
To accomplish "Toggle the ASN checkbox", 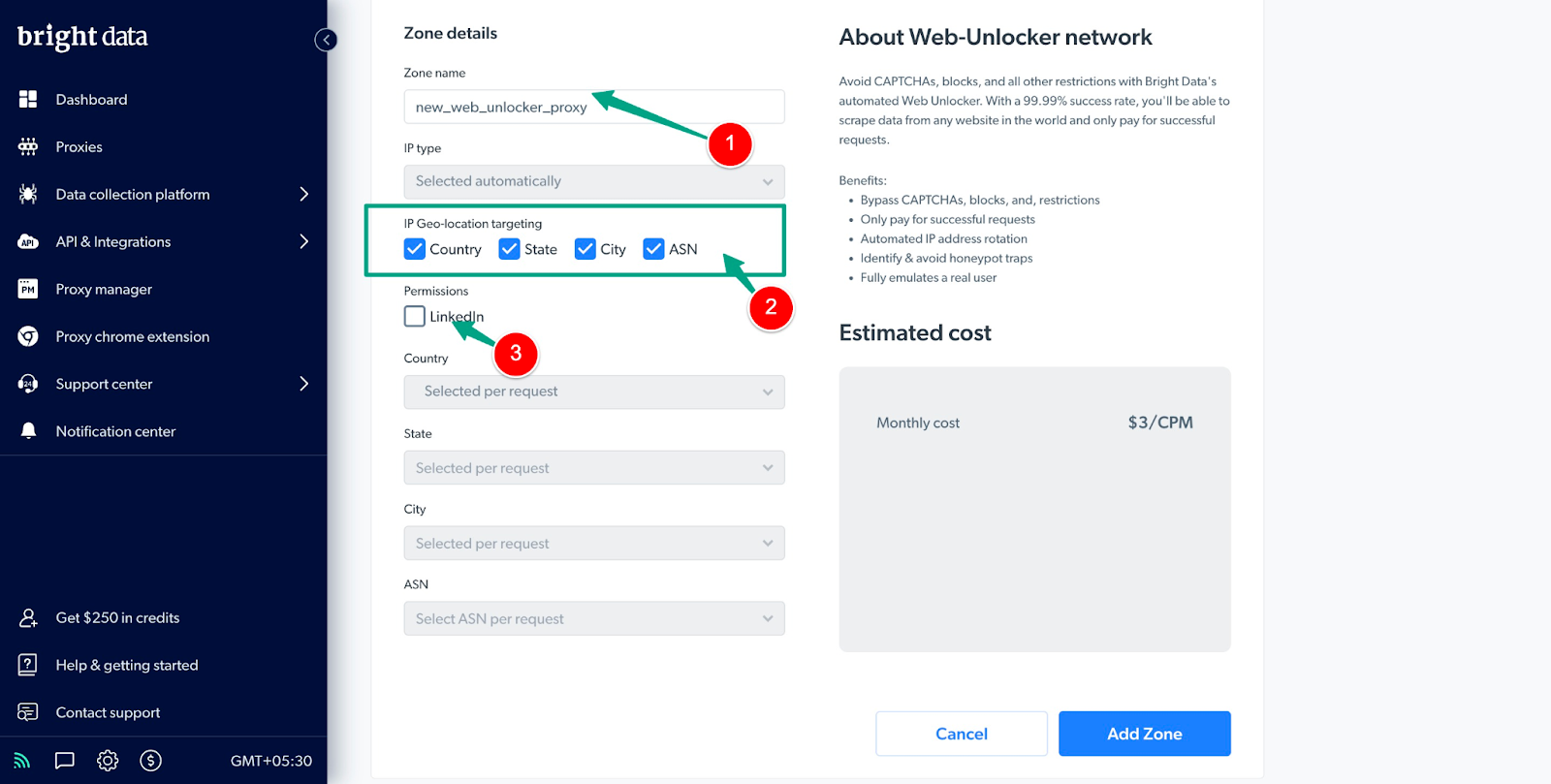I will pyautogui.click(x=654, y=249).
